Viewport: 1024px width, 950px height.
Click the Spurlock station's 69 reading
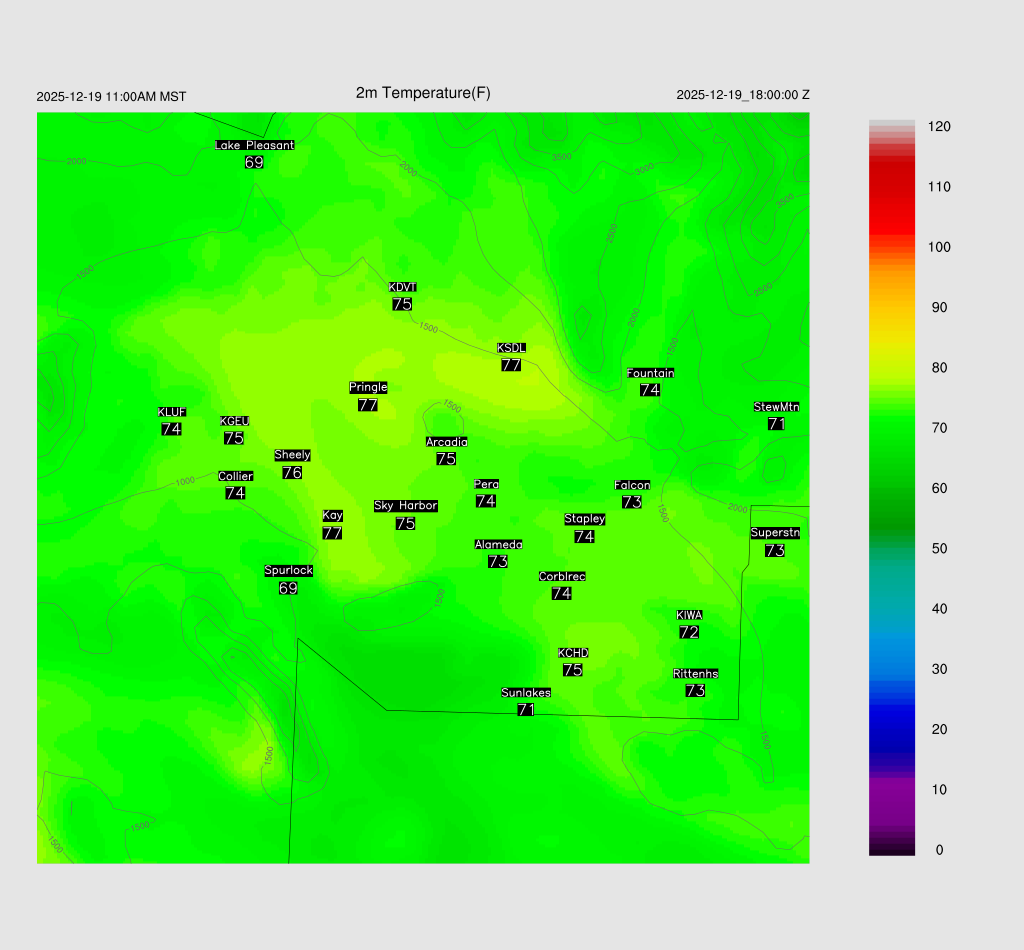click(288, 588)
